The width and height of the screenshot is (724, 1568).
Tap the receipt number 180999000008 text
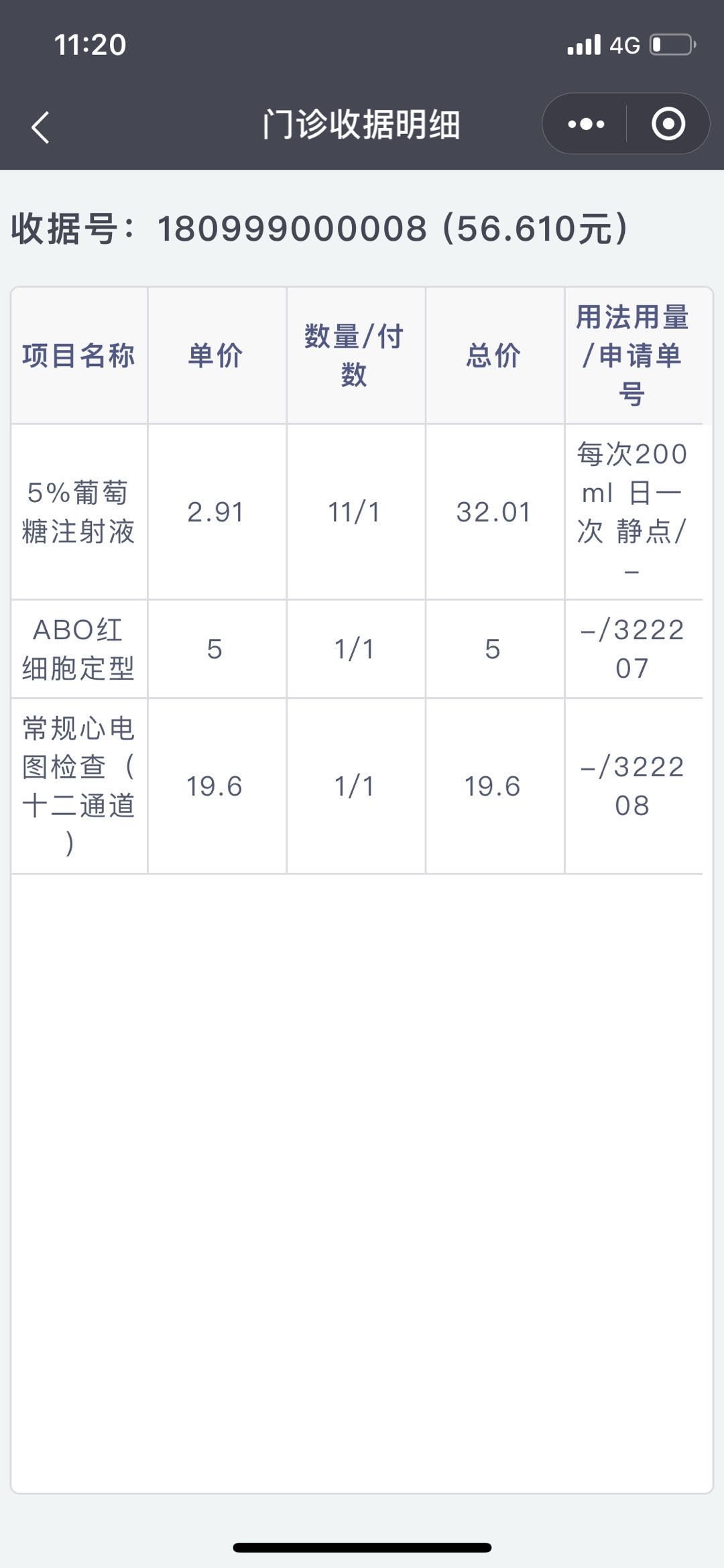tap(292, 229)
